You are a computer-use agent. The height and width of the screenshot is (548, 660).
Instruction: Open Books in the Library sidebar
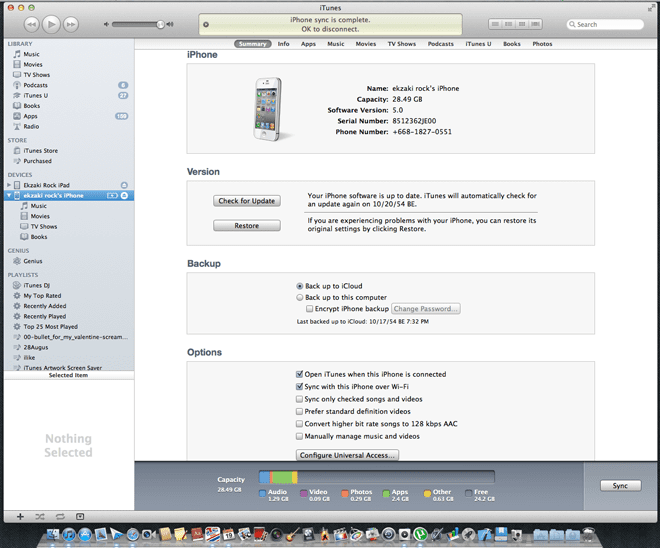click(32, 106)
